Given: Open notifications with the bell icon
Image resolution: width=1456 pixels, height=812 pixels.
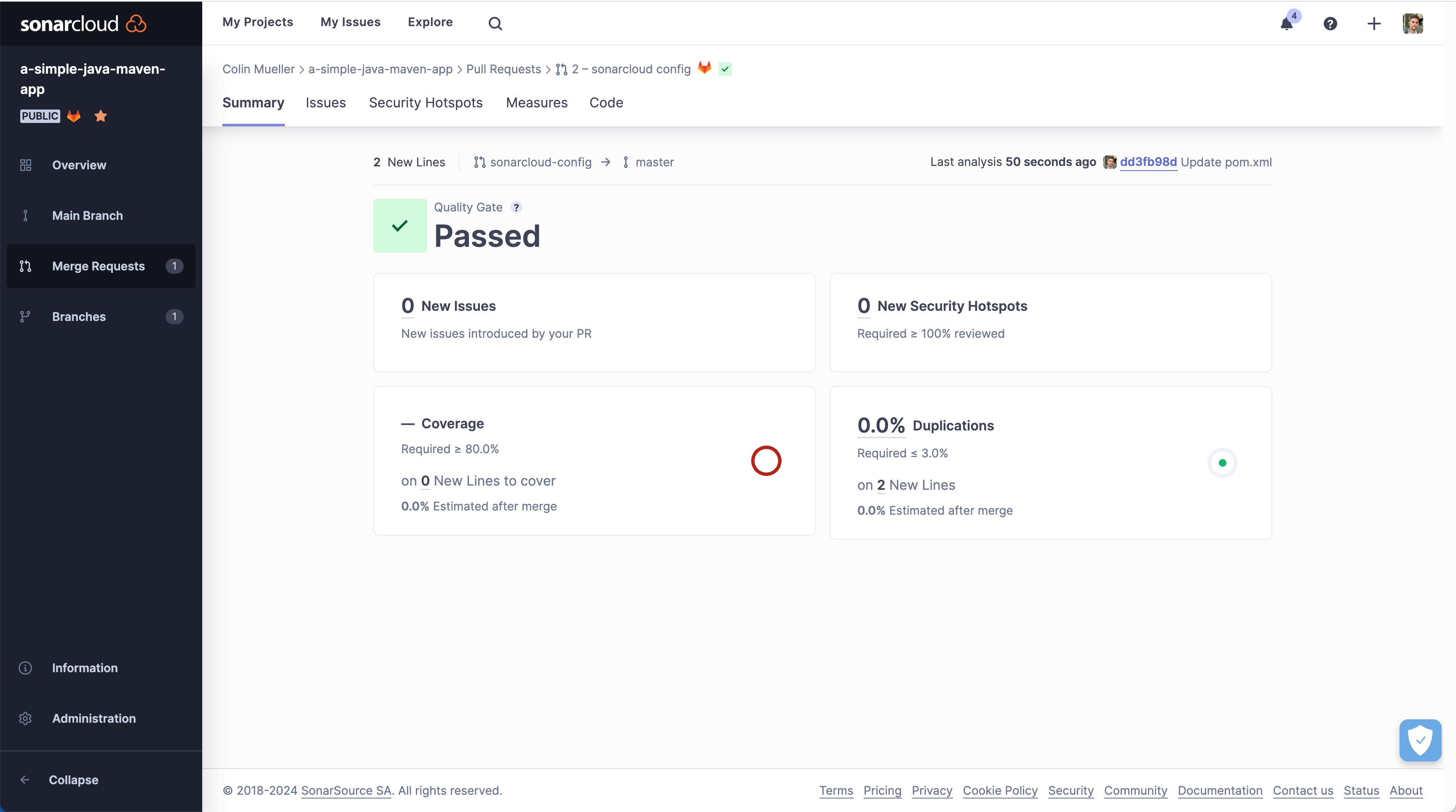Looking at the screenshot, I should [x=1287, y=23].
